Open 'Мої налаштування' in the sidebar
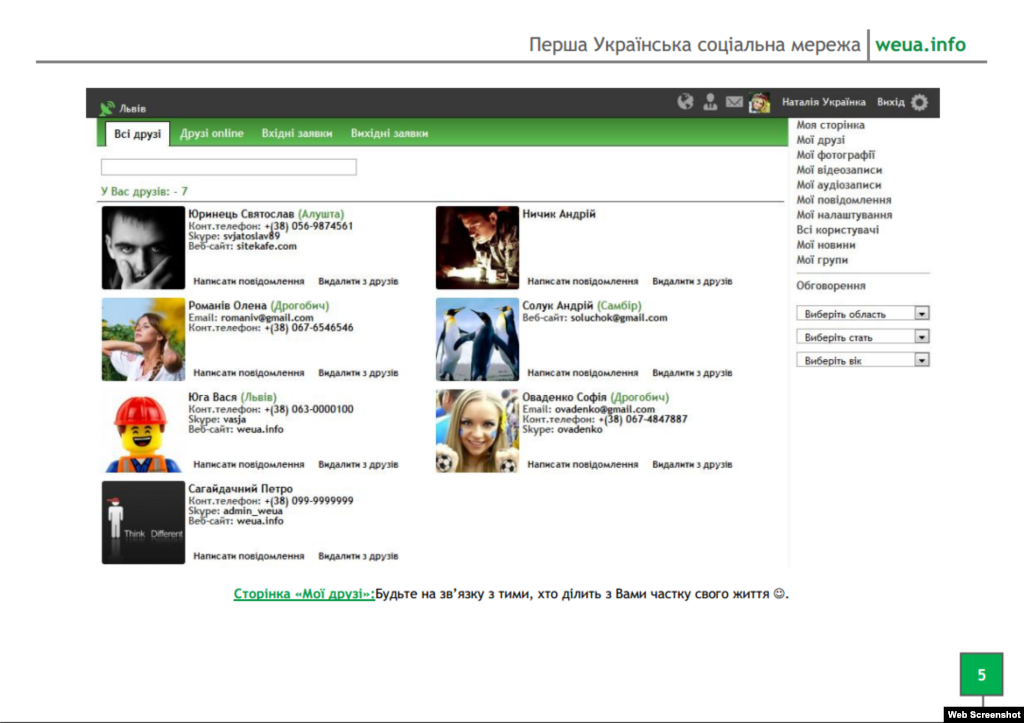1024x723 pixels. tap(844, 215)
